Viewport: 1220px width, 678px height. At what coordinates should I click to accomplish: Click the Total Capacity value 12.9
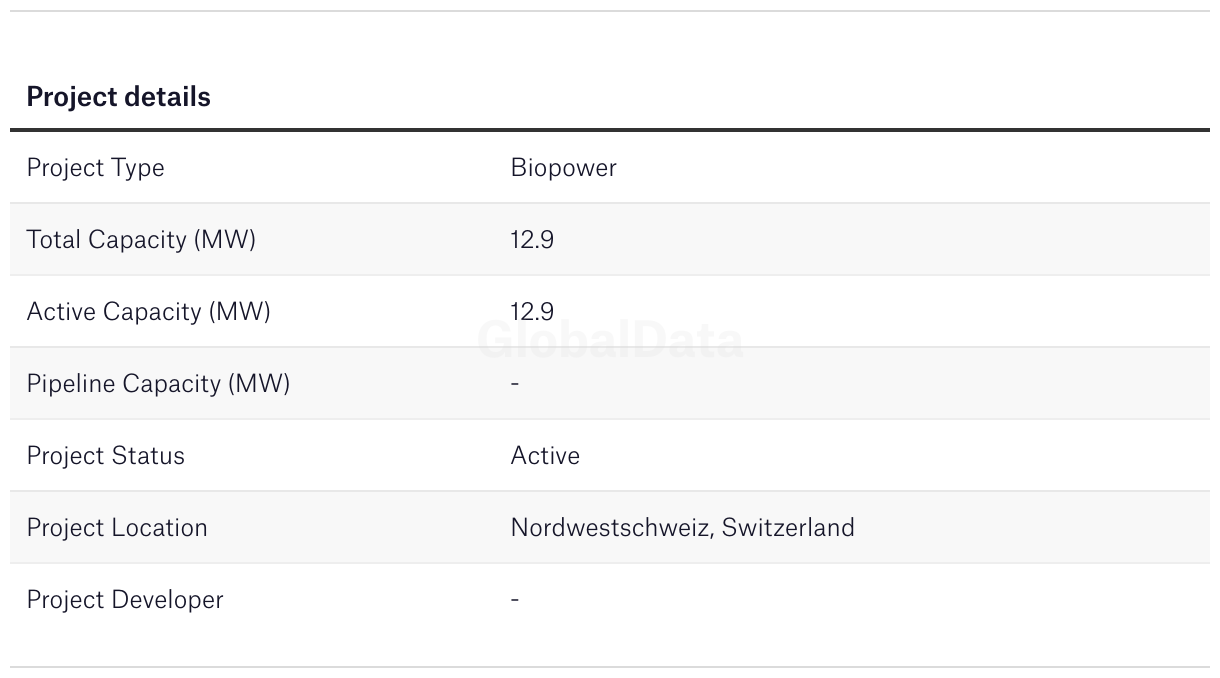pyautogui.click(x=532, y=240)
